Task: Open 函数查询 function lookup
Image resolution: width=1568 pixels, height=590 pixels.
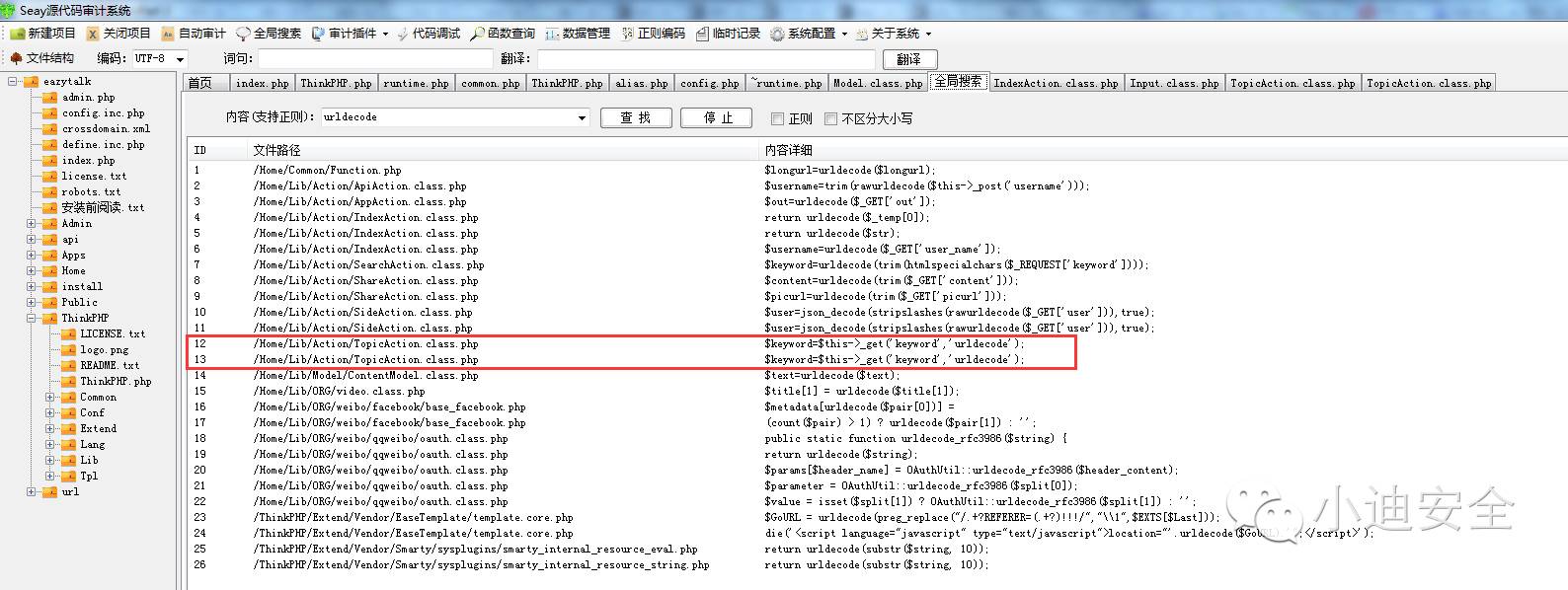Action: click(503, 34)
